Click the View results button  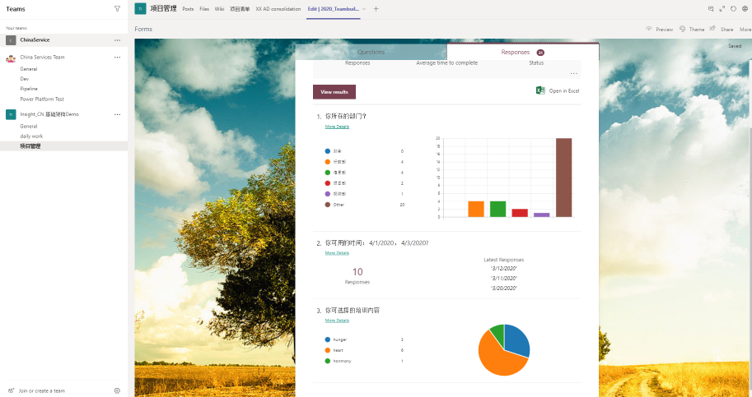point(334,92)
